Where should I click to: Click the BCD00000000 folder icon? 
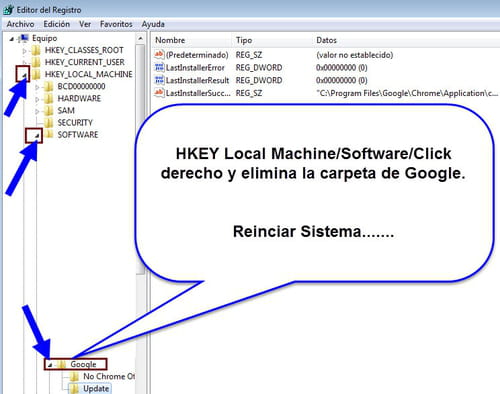tap(49, 86)
